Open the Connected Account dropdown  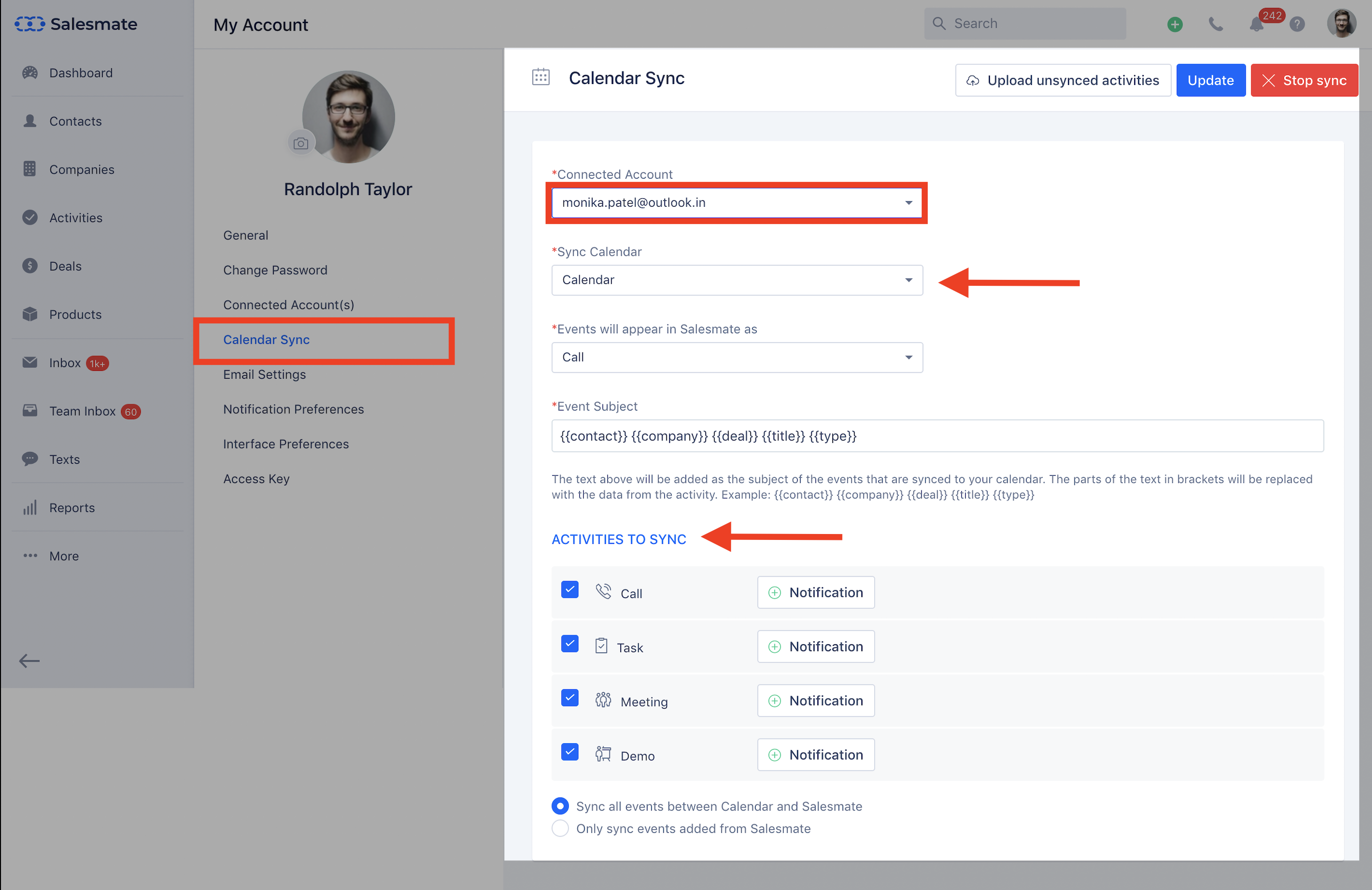737,203
